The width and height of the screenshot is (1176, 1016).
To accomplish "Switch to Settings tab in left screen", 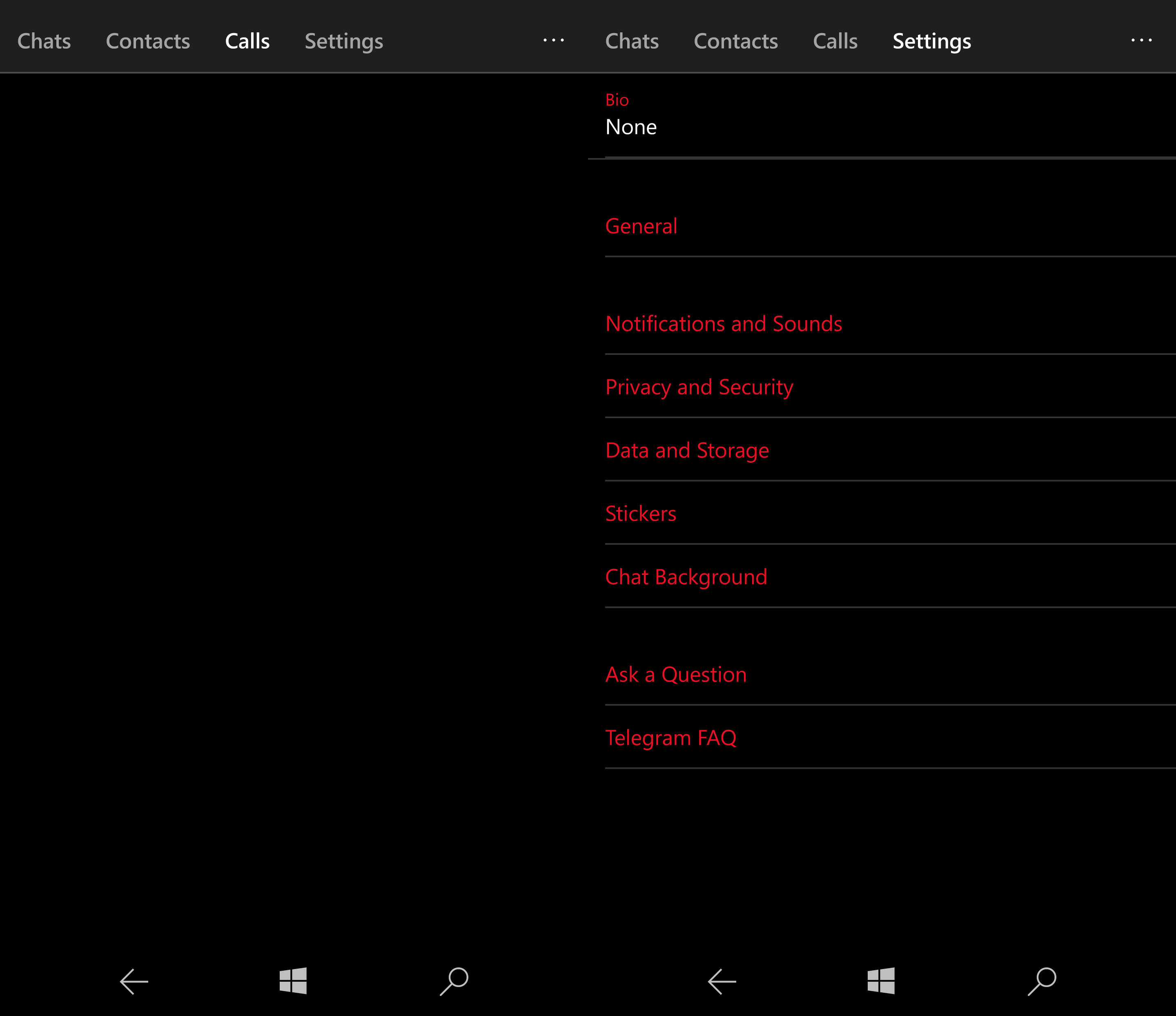I will [x=344, y=42].
